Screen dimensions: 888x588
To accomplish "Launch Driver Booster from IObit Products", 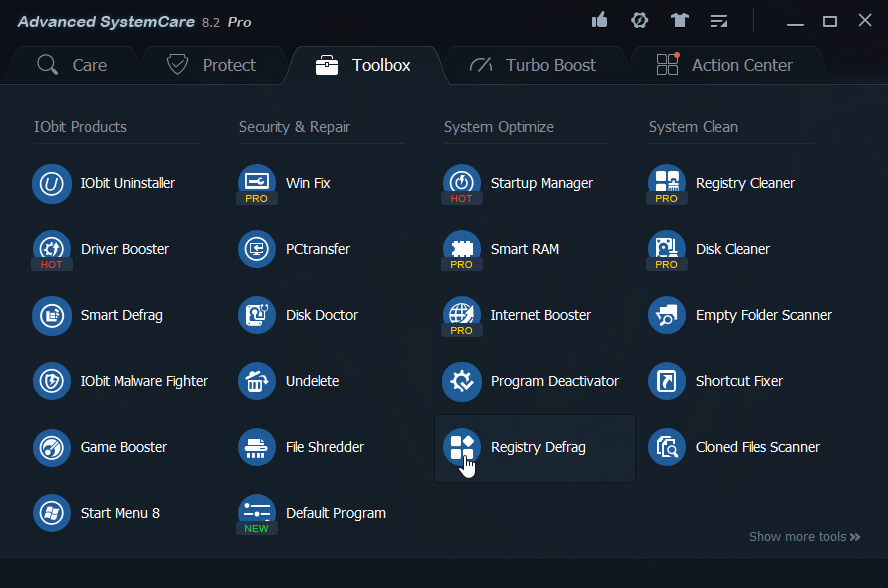I will [x=116, y=249].
